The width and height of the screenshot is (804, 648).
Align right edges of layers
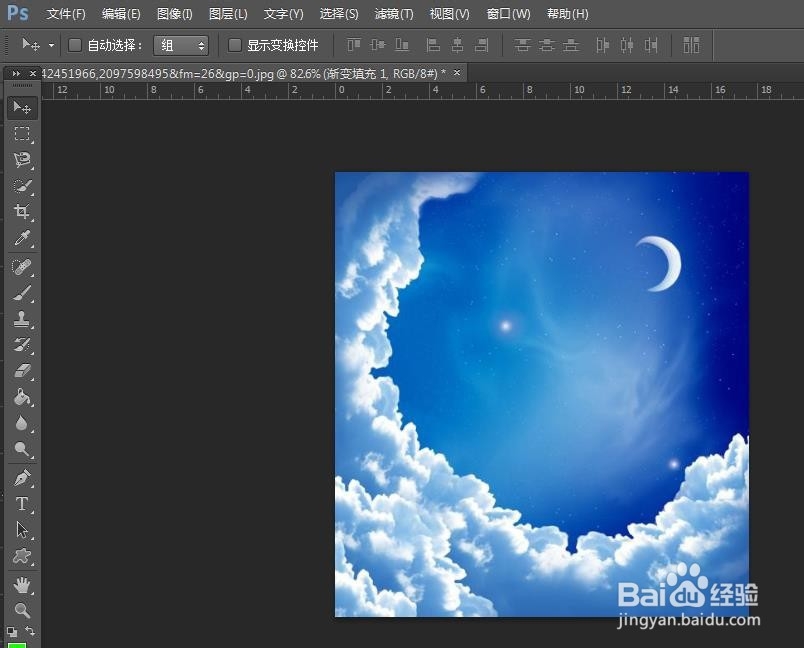(481, 45)
